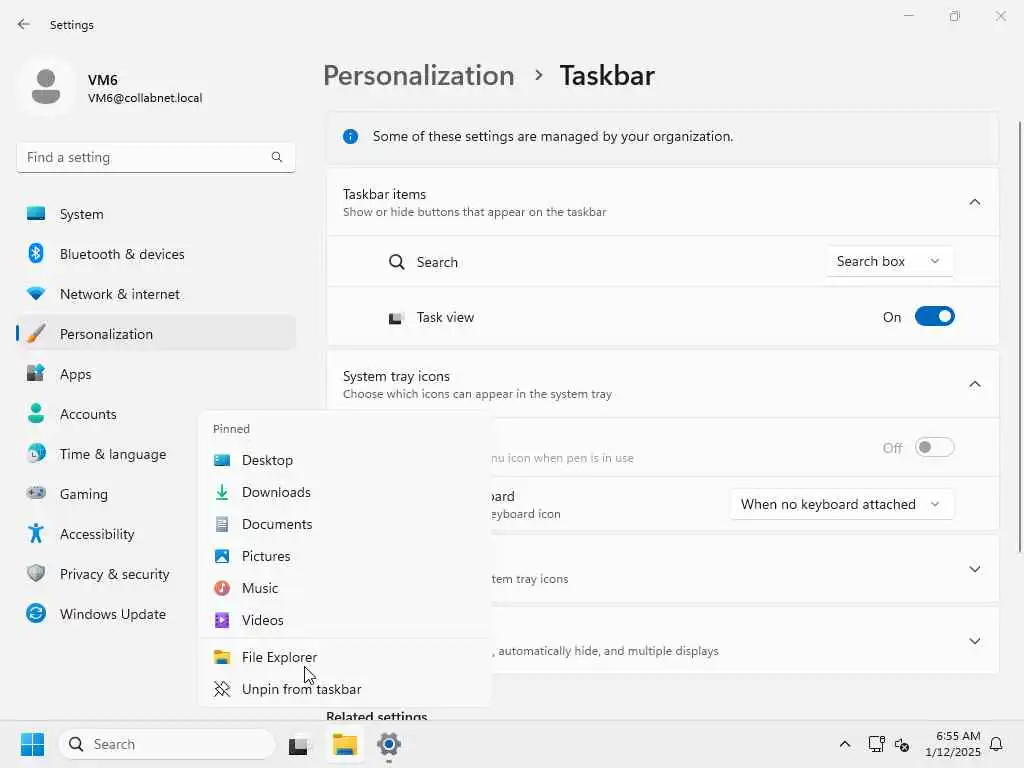Click the info icon in the organization notice
The image size is (1024, 768).
click(x=351, y=136)
